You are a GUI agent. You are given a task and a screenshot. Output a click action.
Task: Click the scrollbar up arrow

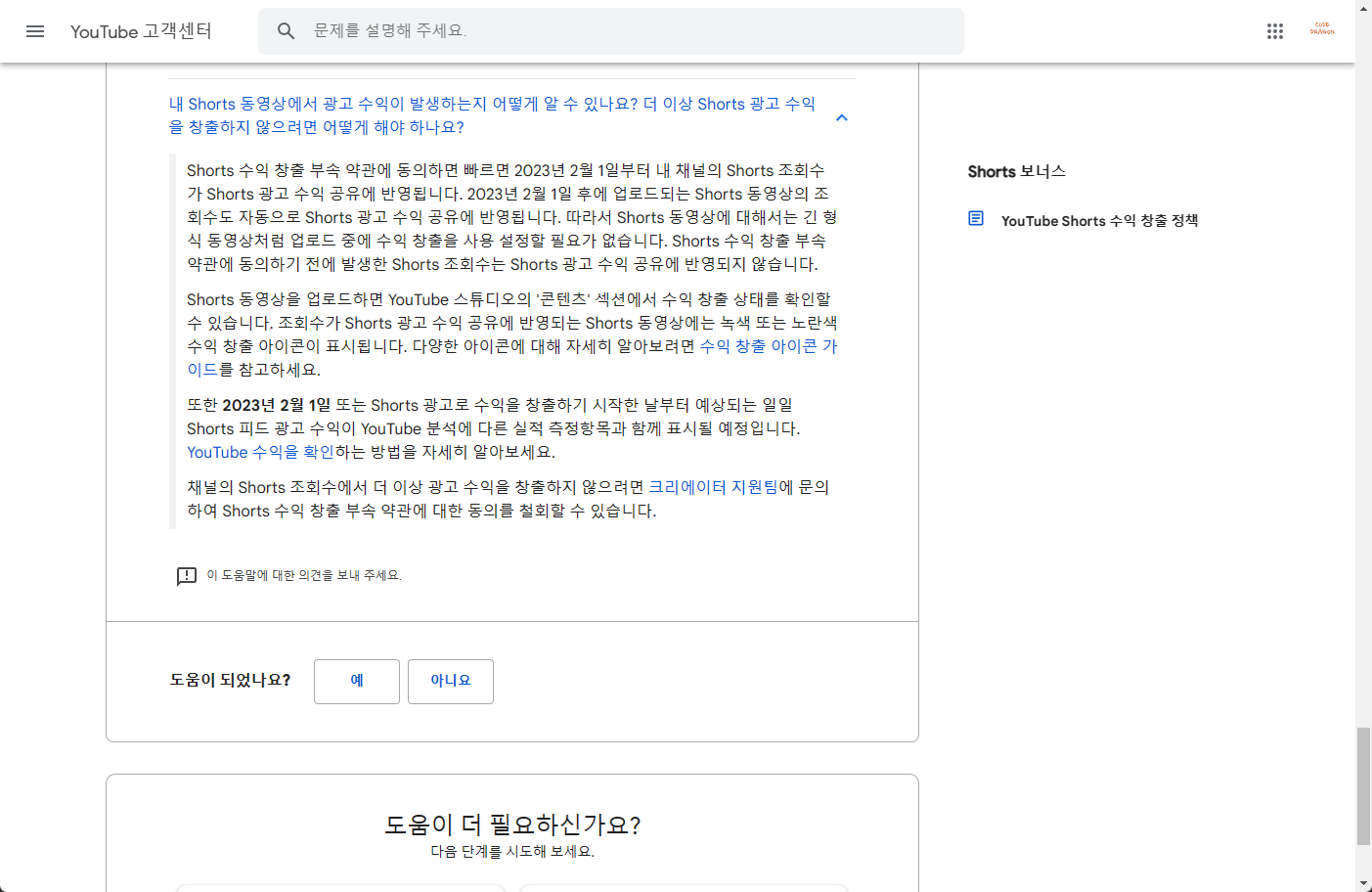click(1363, 8)
